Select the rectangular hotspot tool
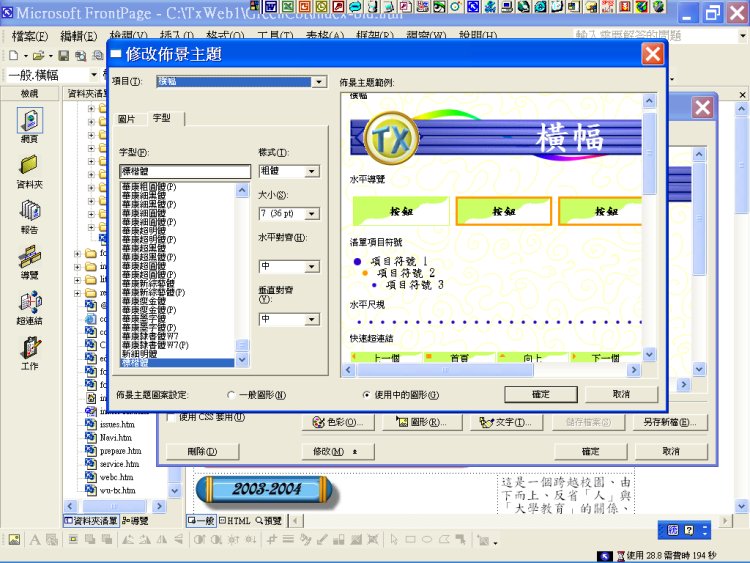Screen dimensions: 750x563 pyautogui.click(x=410, y=540)
